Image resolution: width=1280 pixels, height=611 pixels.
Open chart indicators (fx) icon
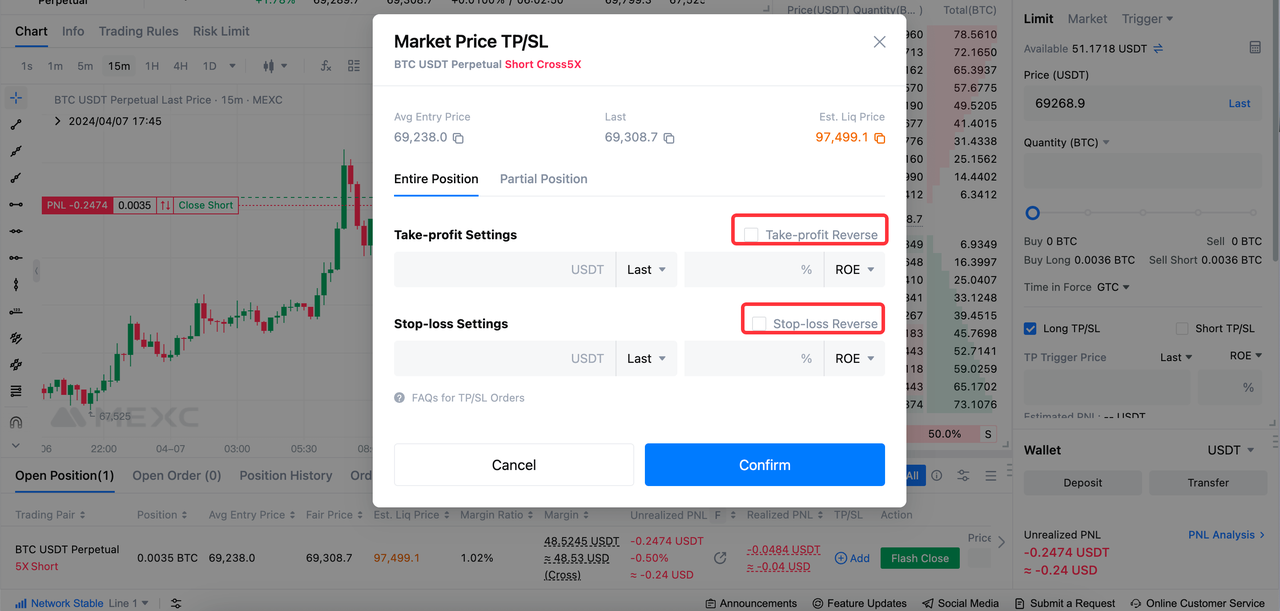point(326,66)
